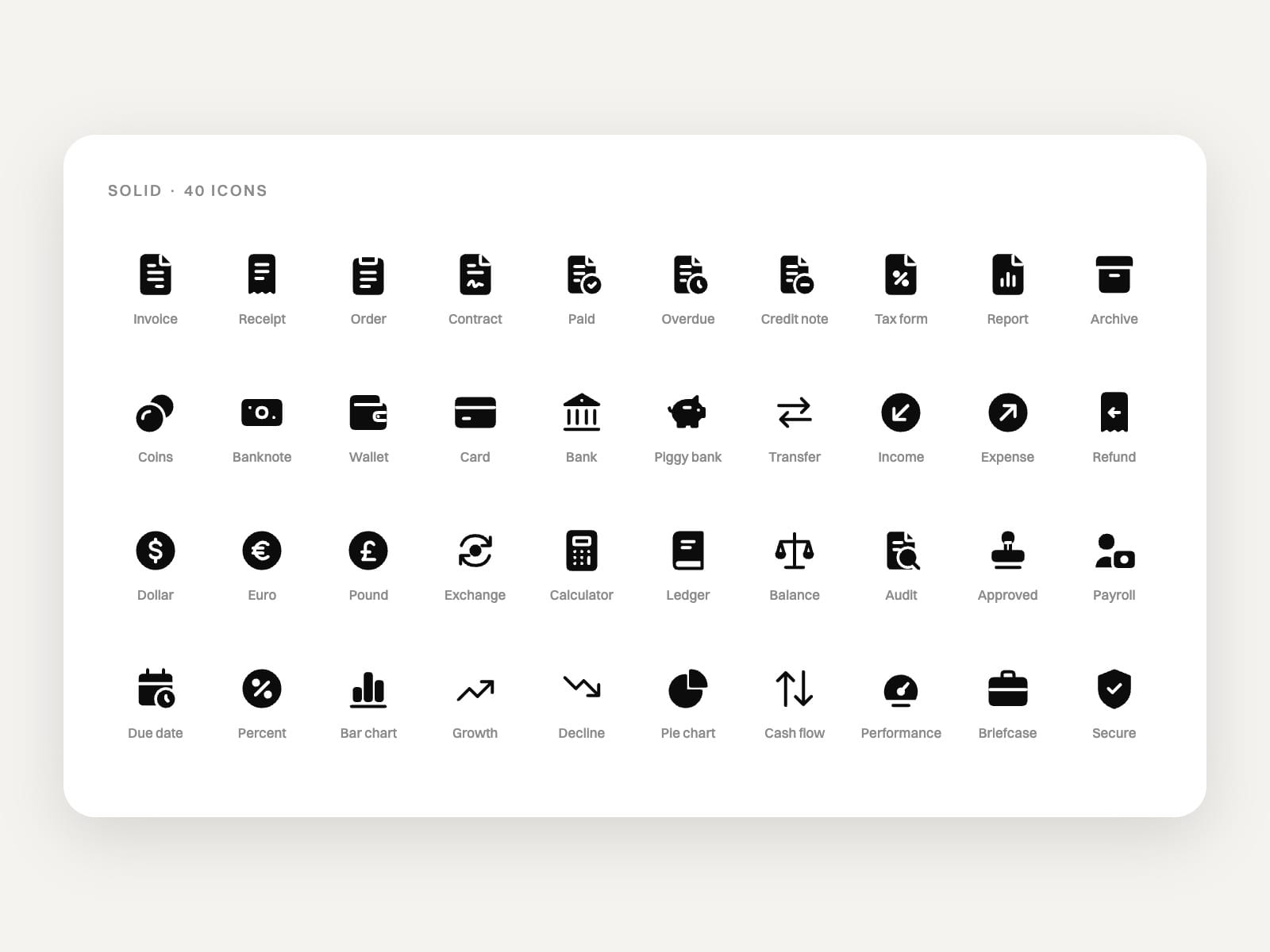Screen dimensions: 1270x952
Task: Click the Approved stamp icon
Action: [x=1008, y=551]
